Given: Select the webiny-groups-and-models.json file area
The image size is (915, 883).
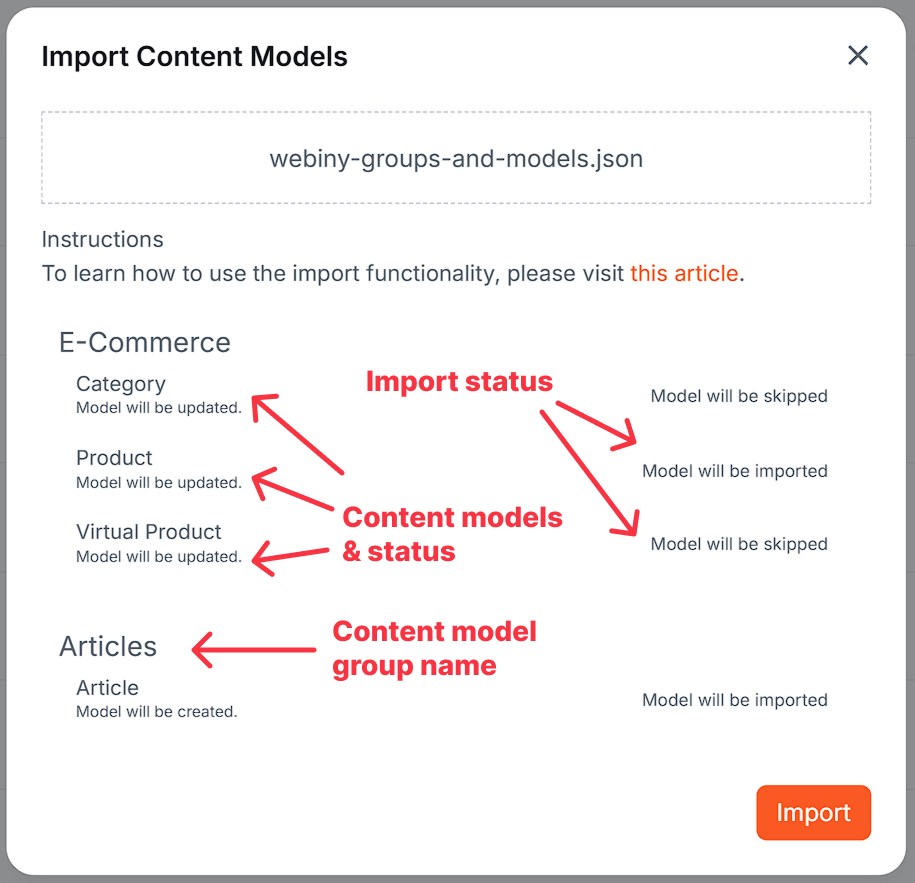Looking at the screenshot, I should 456,158.
